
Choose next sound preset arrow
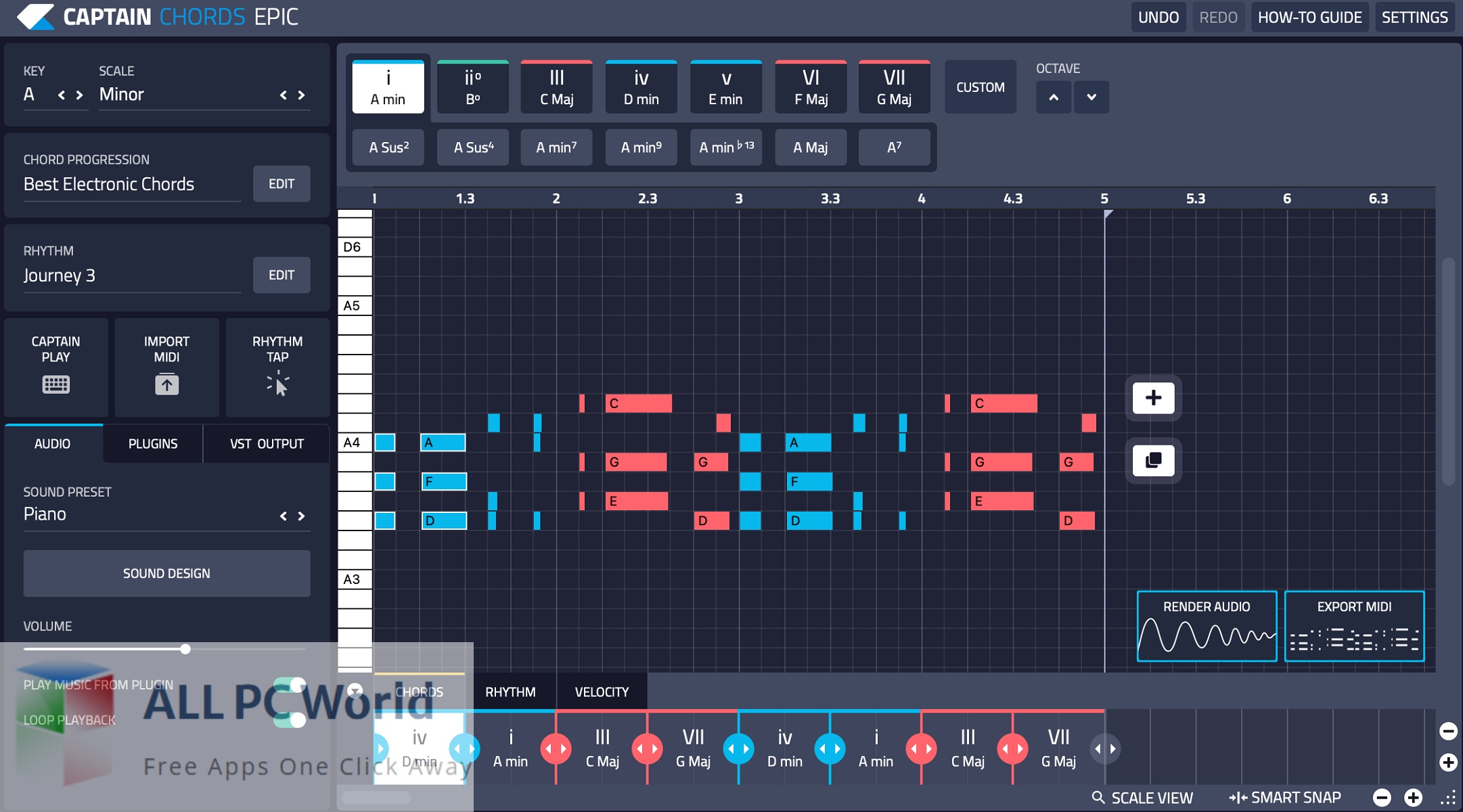pos(302,516)
